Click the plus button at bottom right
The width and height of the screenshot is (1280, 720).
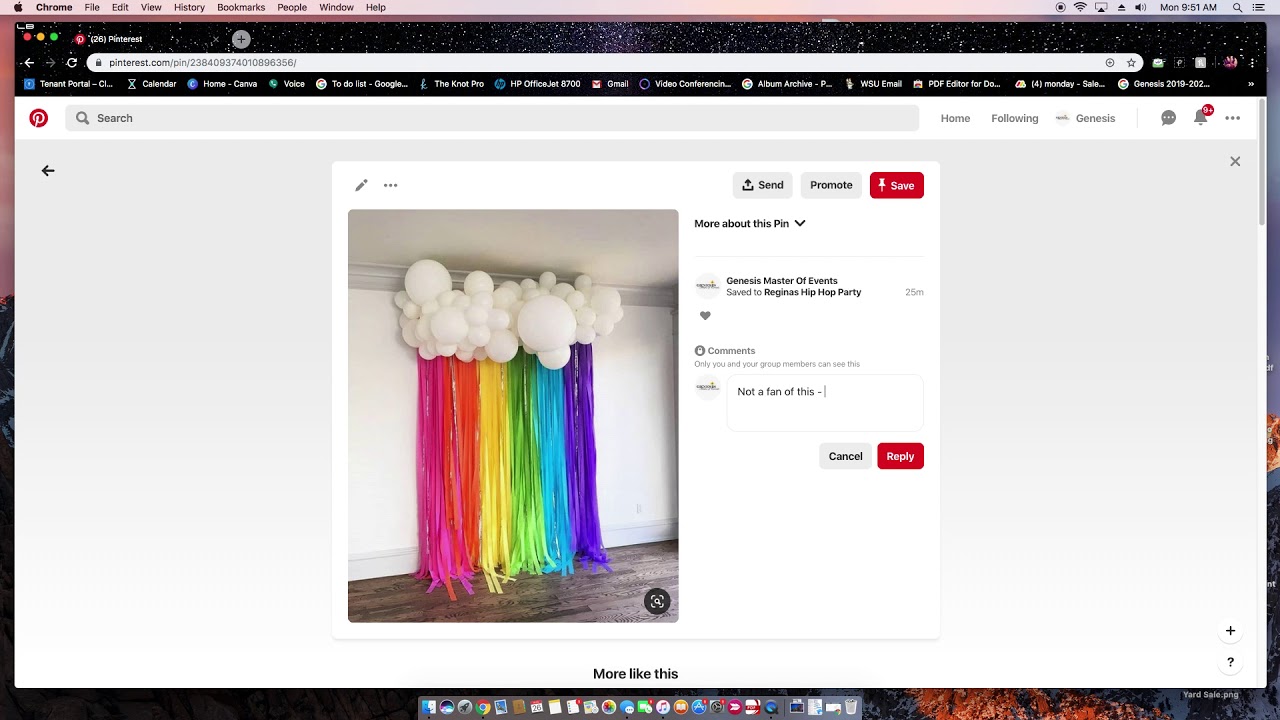pyautogui.click(x=1230, y=631)
